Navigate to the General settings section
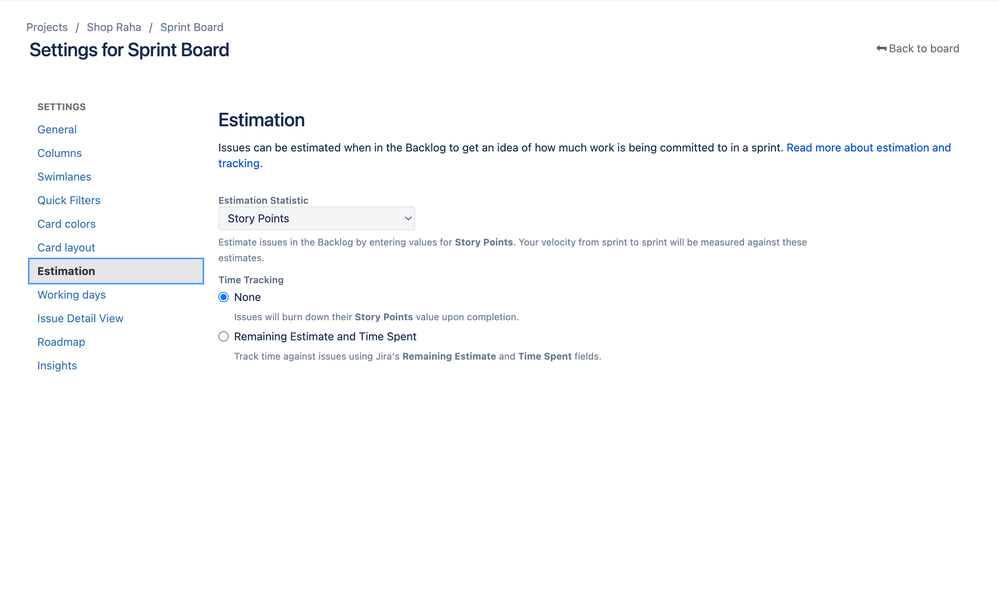Viewport: 999px width, 611px height. click(x=56, y=129)
